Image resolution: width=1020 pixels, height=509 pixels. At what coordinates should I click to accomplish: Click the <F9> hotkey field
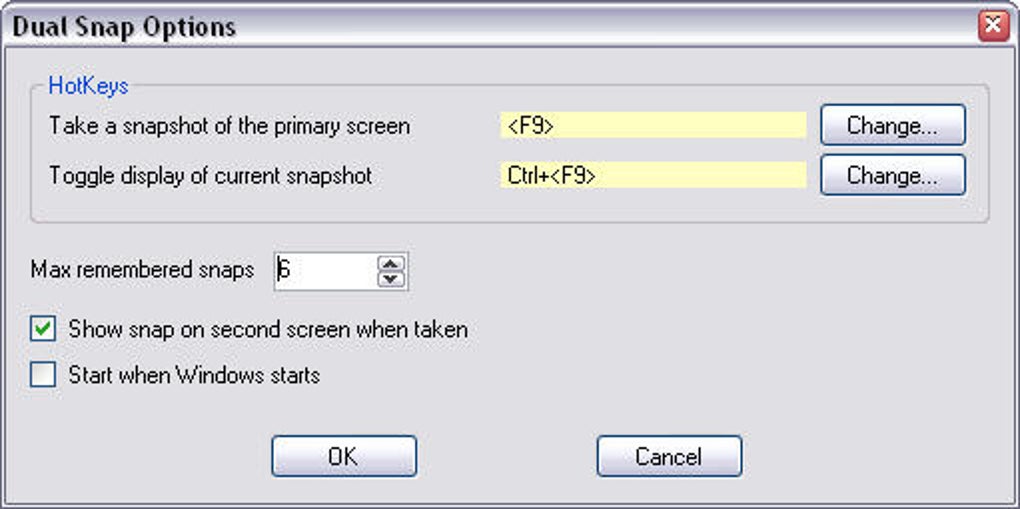(653, 125)
